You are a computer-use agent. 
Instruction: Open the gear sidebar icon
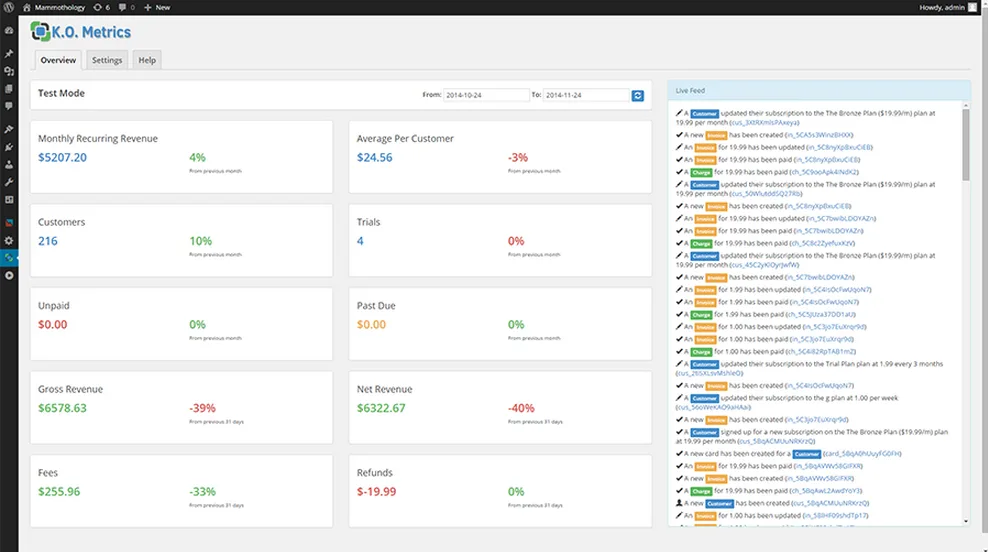click(x=9, y=240)
